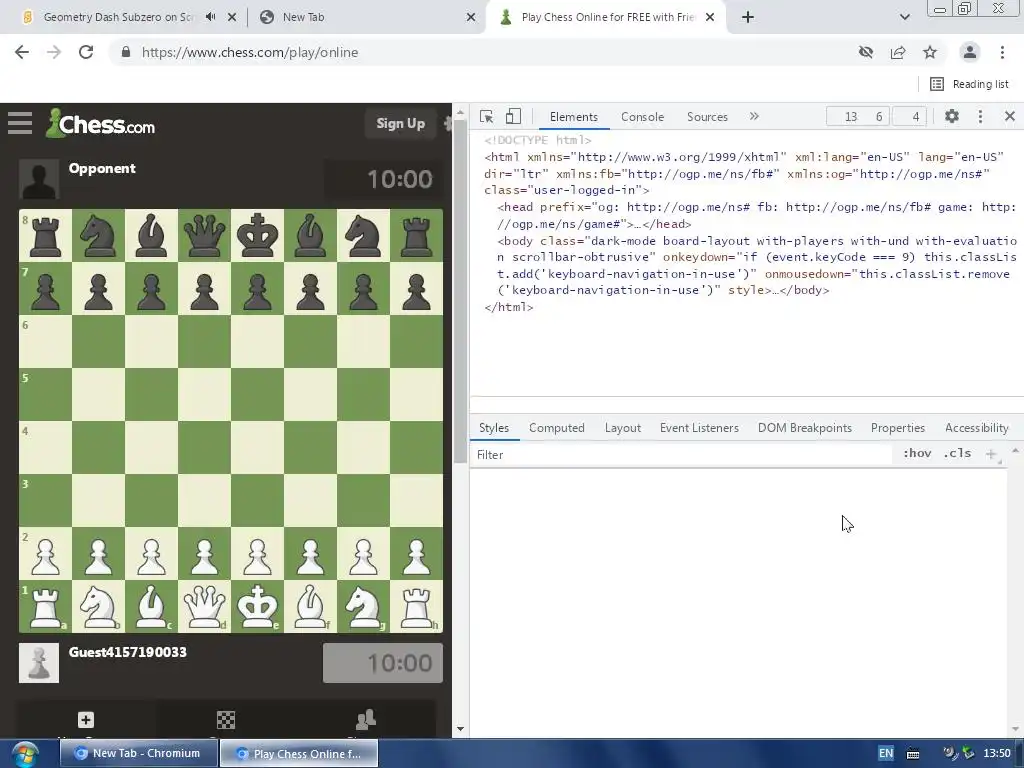The image size is (1024, 768).
Task: Open DevTools settings gear
Action: click(952, 116)
